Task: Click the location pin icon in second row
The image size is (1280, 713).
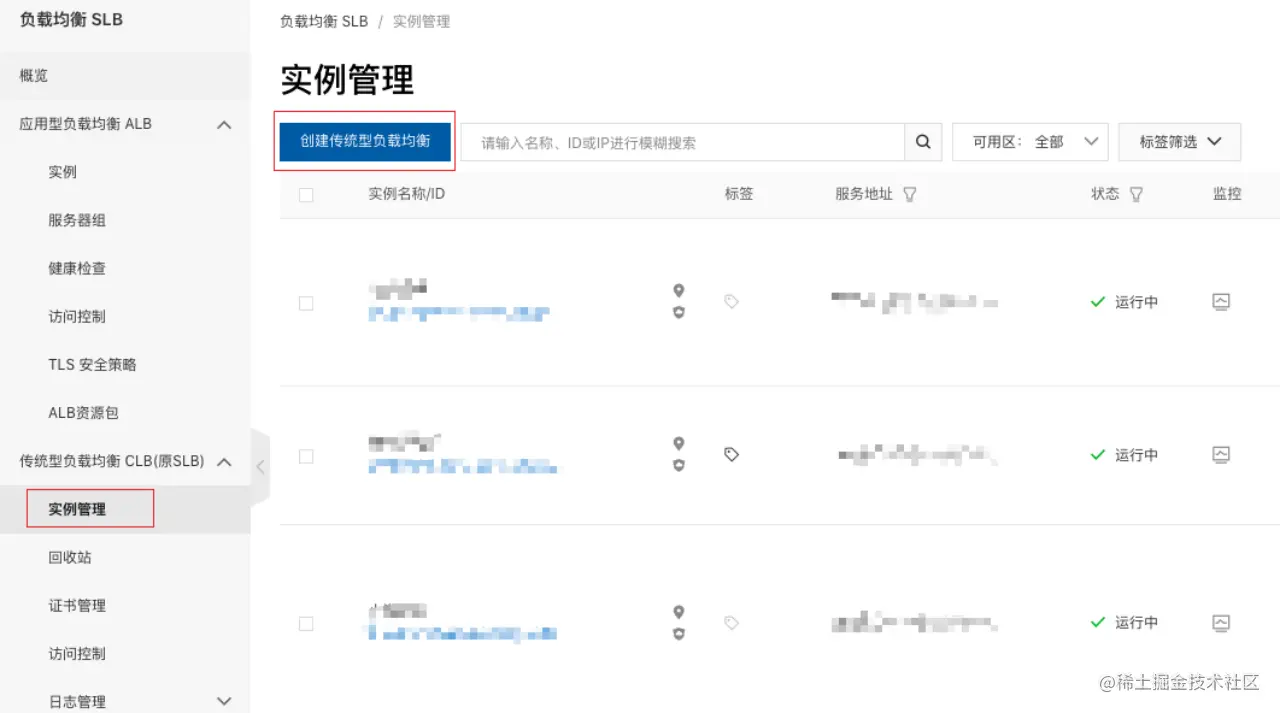Action: coord(679,443)
